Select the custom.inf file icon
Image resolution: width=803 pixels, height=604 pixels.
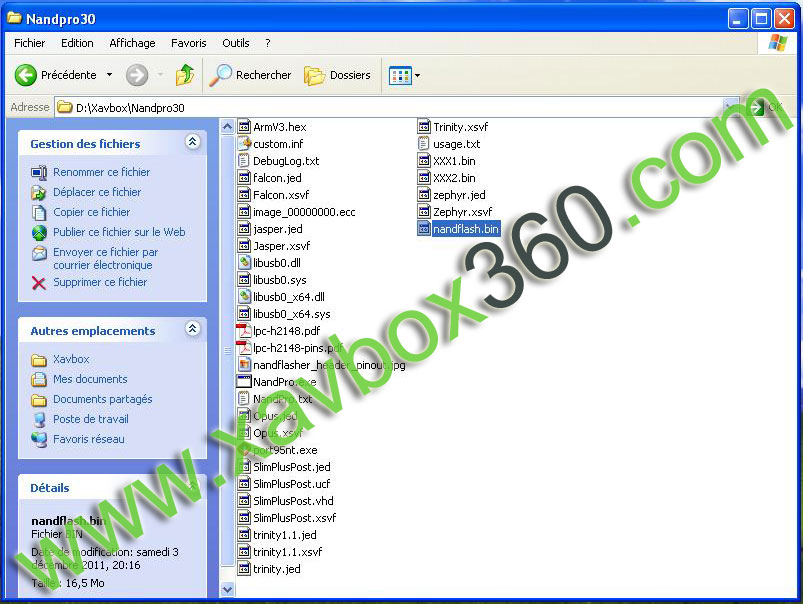point(244,143)
